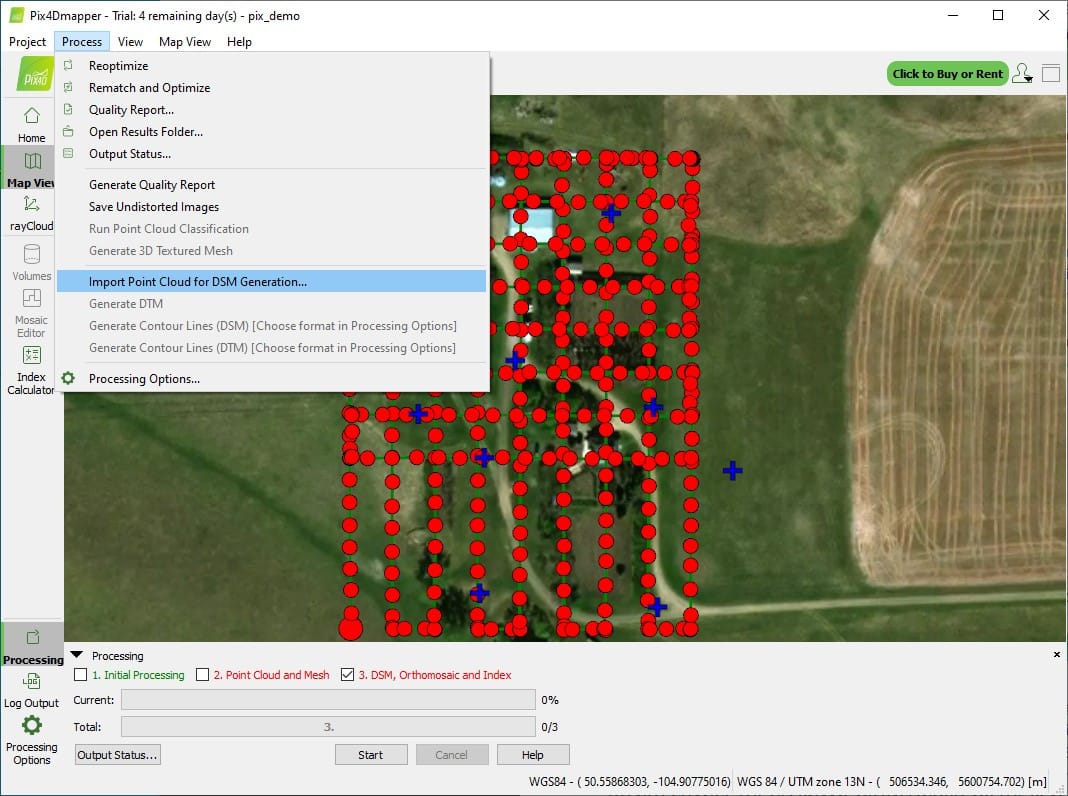Click the green Buy or Rent button
The width and height of the screenshot is (1068, 796).
tap(947, 74)
